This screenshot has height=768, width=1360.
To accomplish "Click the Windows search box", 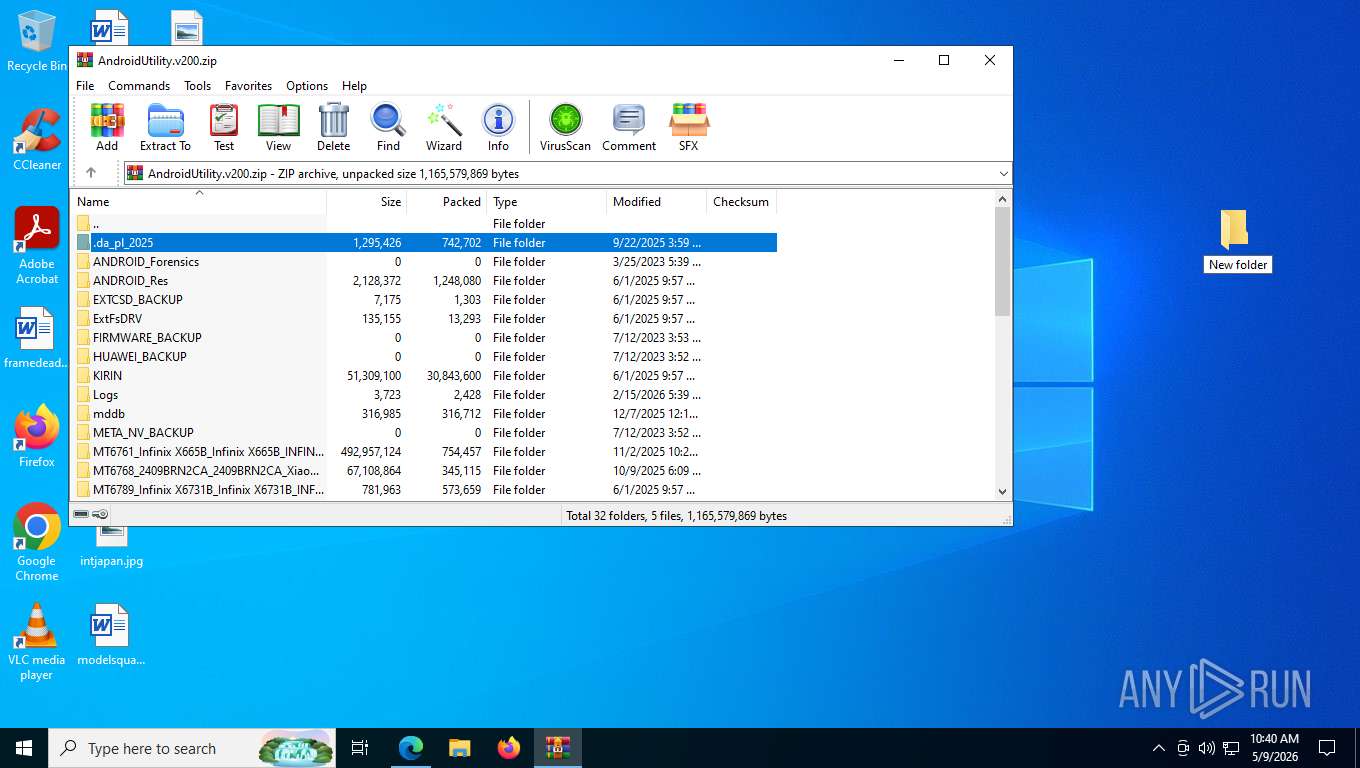I will coord(190,748).
